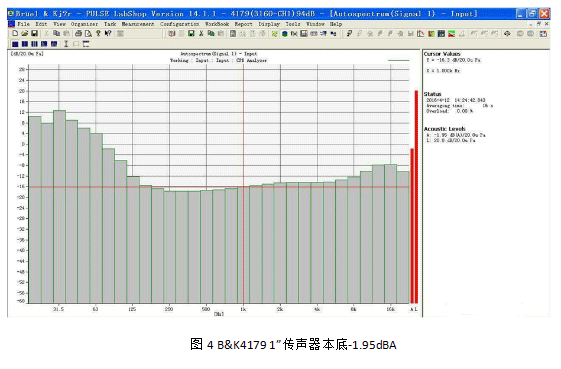This screenshot has height=369, width=561.
Task: Select the I-beam cursor tool icon
Action: tap(66, 44)
